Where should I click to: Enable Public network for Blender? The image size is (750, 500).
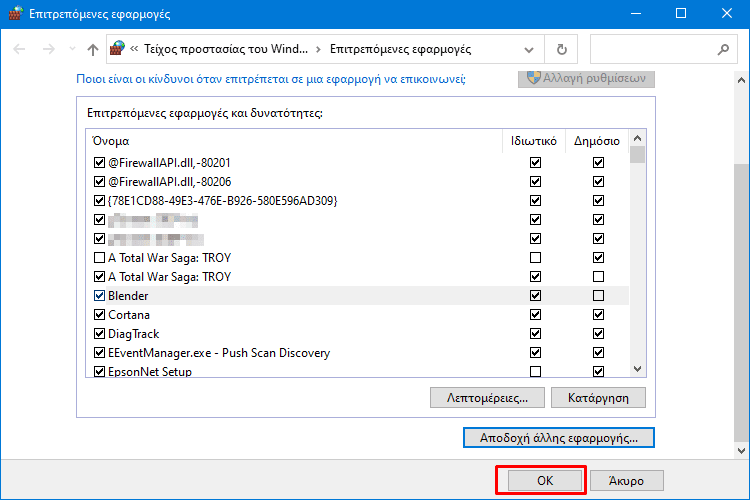coord(598,296)
